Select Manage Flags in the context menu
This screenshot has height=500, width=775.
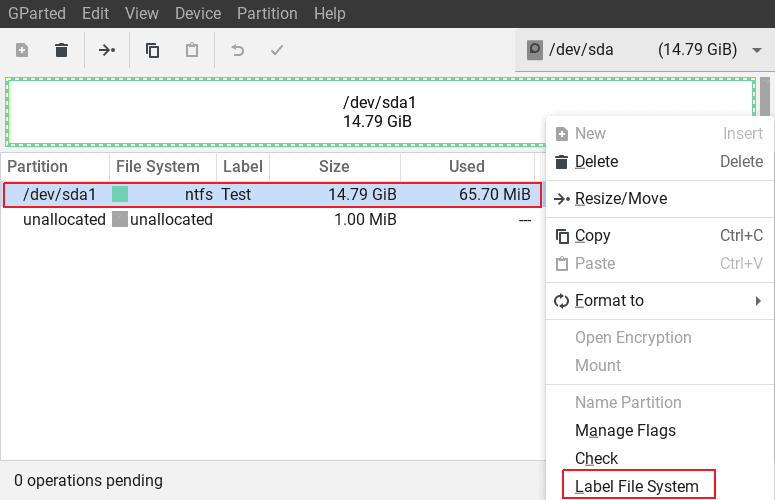(625, 430)
